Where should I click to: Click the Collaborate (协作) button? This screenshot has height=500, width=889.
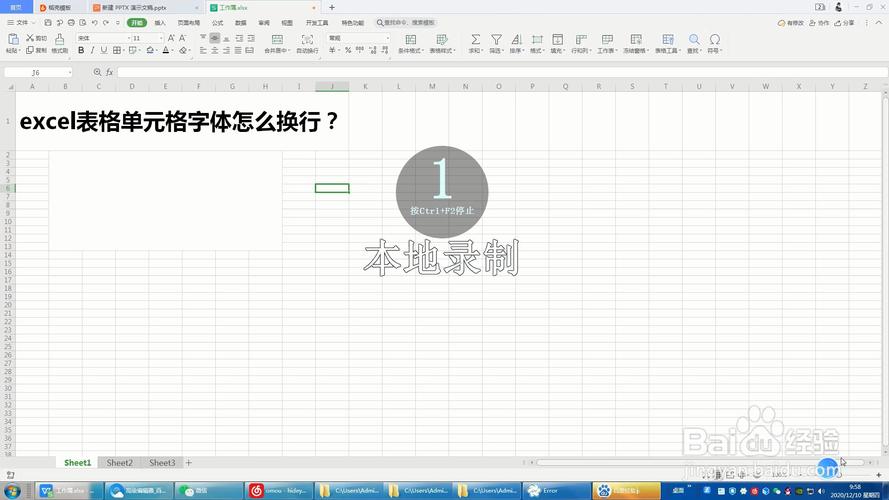(x=819, y=23)
